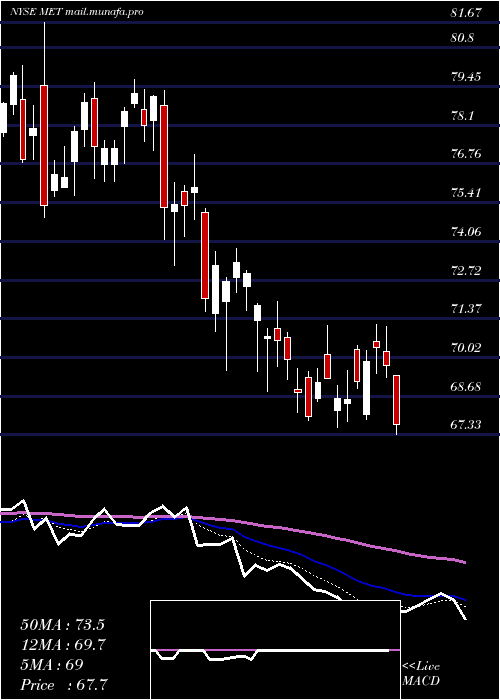Viewport: 500px width, 700px height.
Task: Click the 67.33 price axis label
Action: coord(466,424)
